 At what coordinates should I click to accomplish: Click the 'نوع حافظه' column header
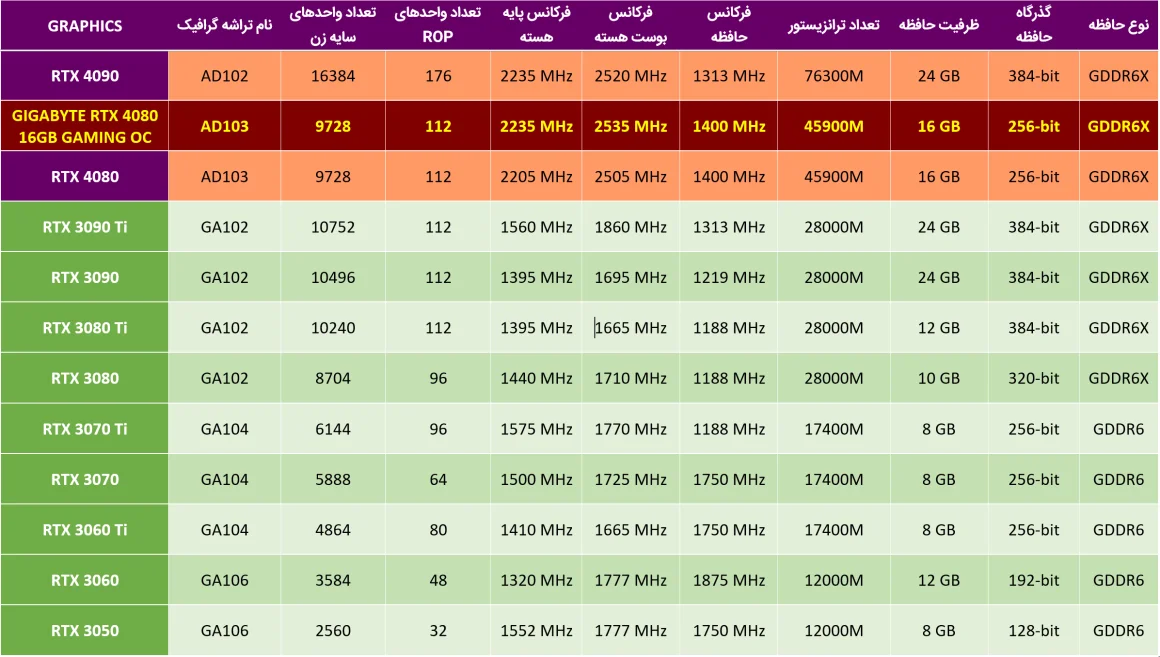[x=1119, y=25]
